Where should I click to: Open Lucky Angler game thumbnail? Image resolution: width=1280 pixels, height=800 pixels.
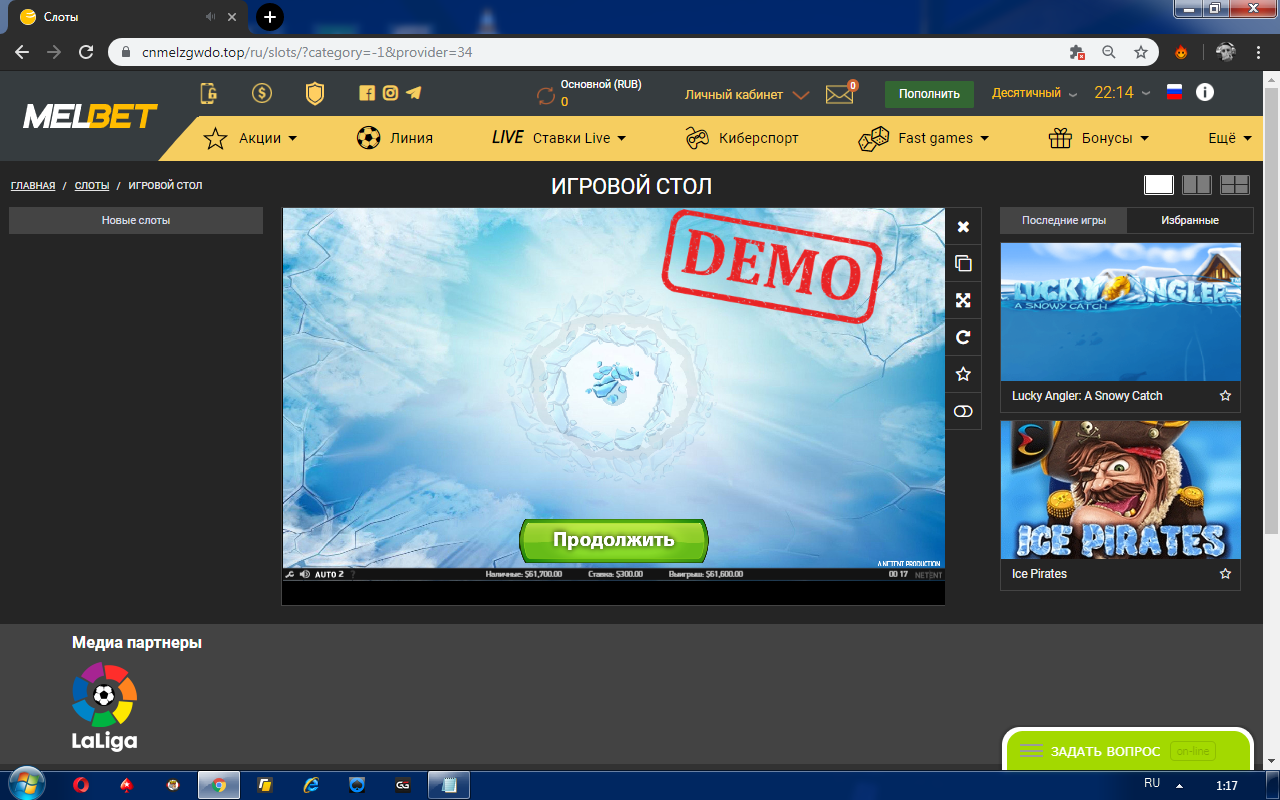click(x=1120, y=312)
